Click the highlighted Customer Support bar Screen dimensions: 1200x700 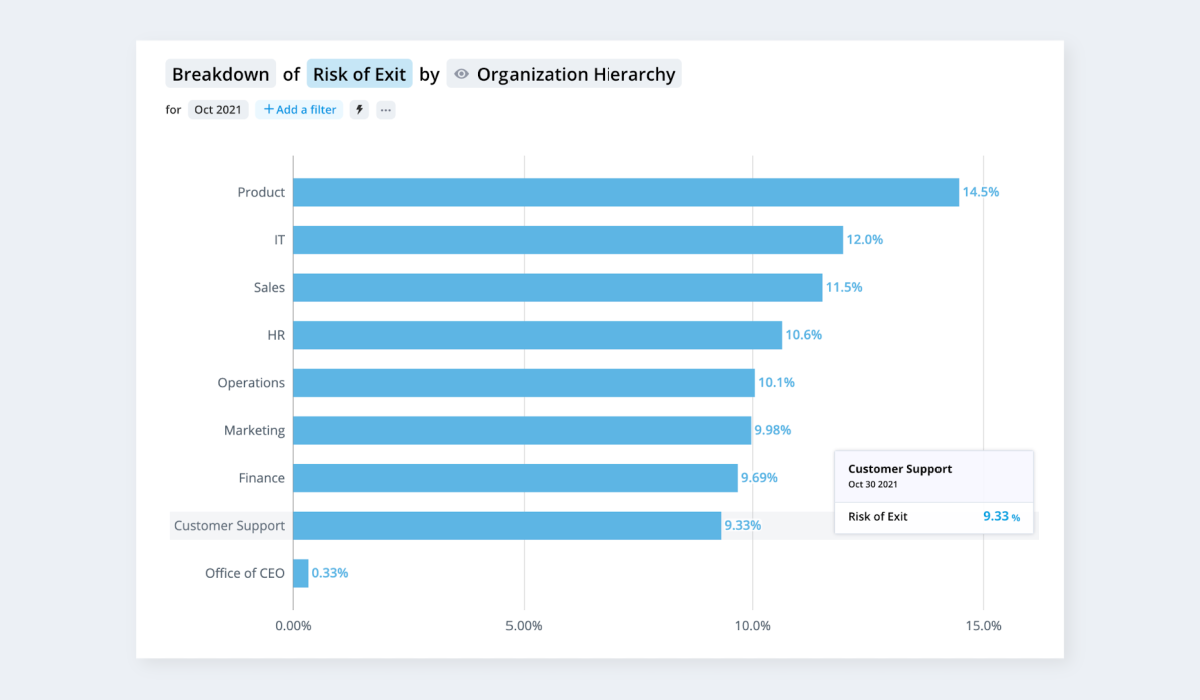(507, 526)
